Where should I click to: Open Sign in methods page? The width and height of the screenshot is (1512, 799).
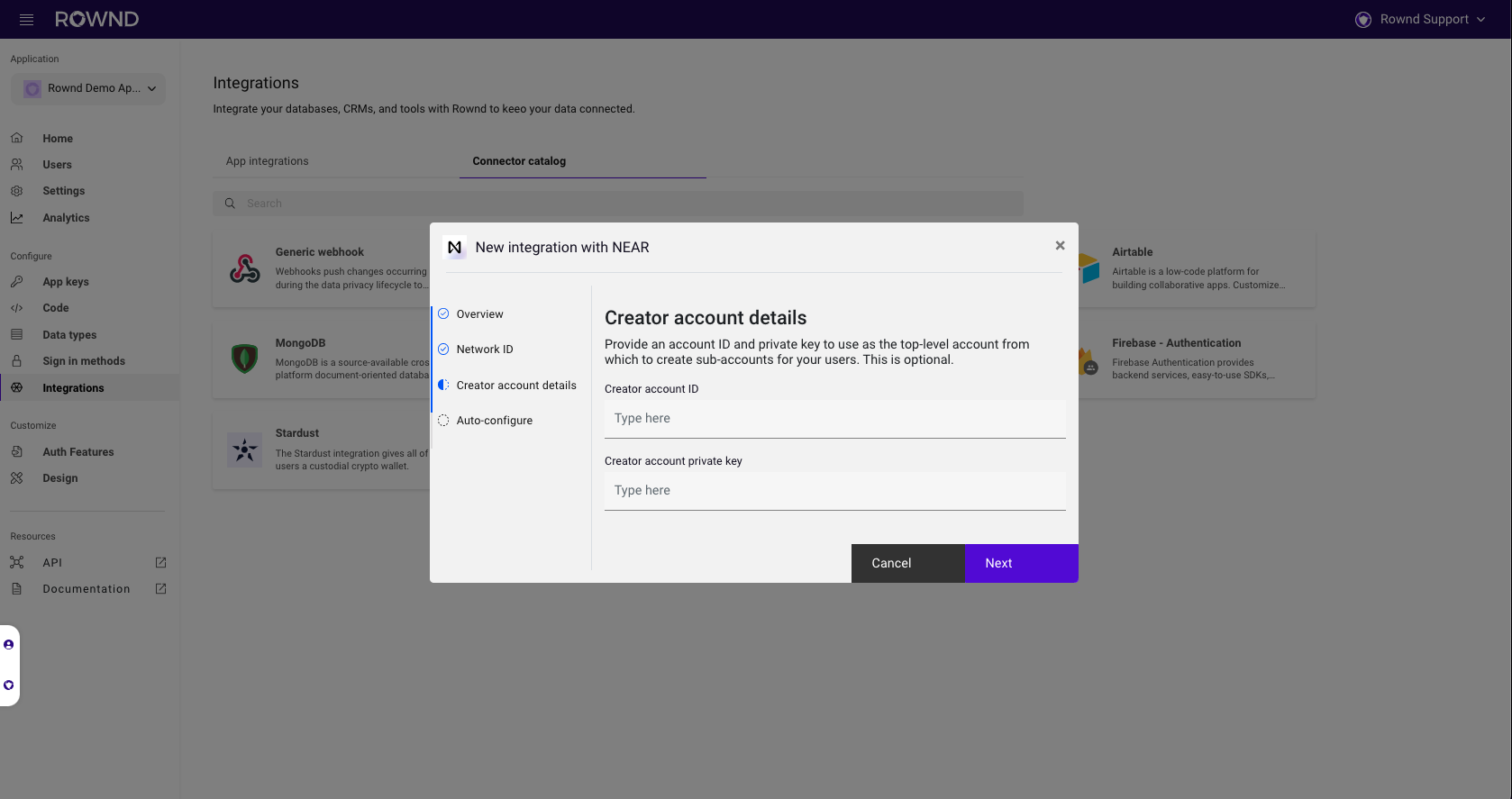84,361
